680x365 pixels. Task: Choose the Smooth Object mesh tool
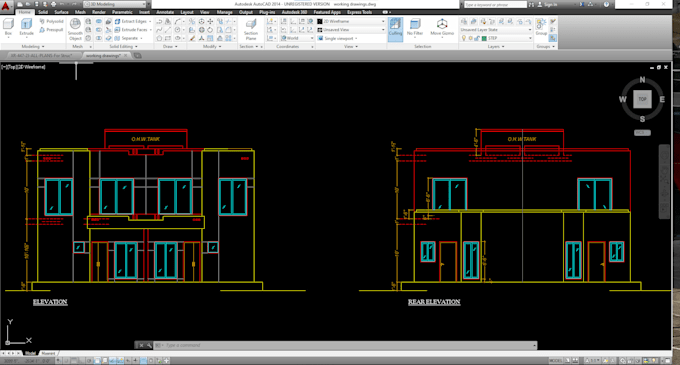pos(75,29)
